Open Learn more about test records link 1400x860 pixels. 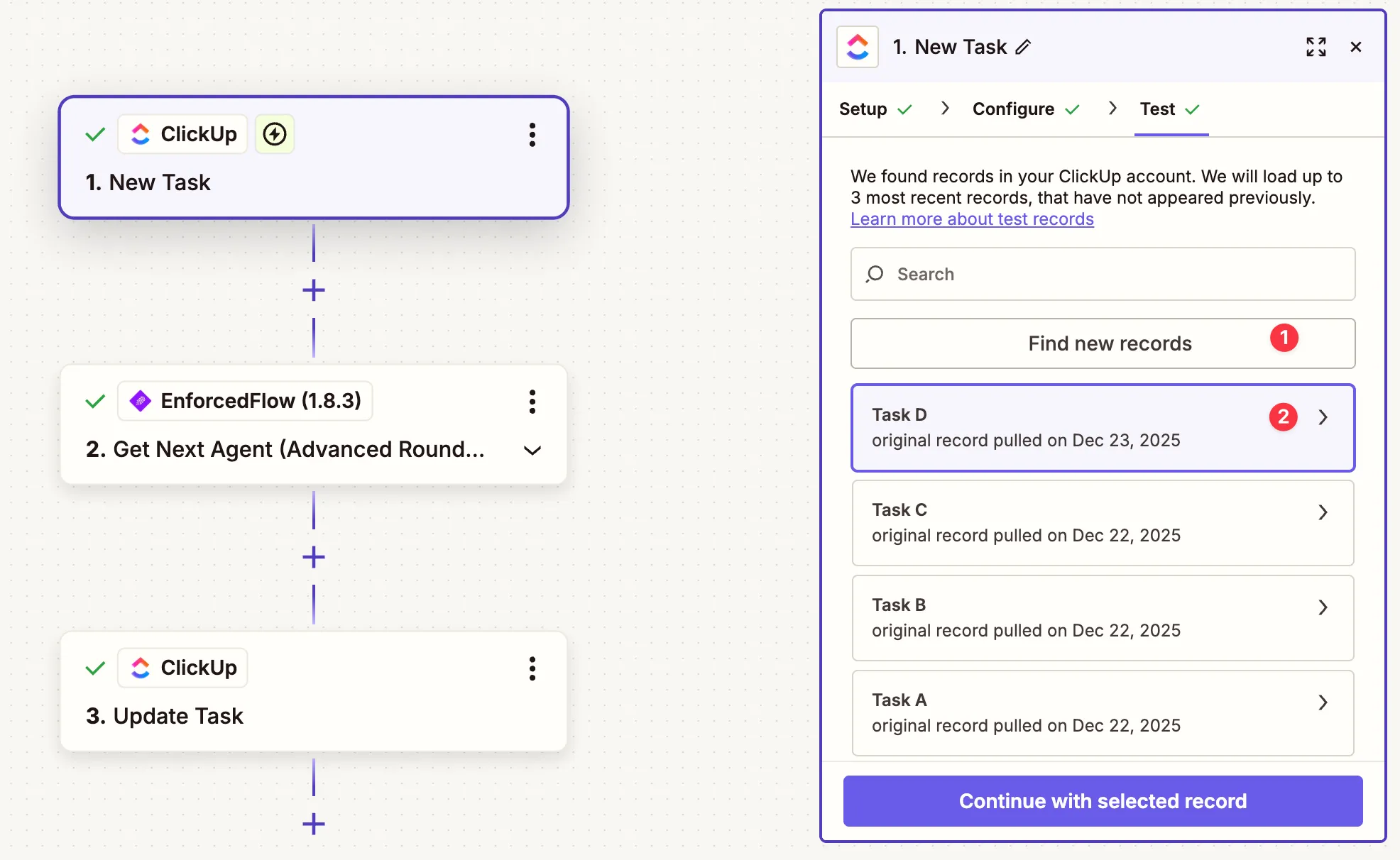click(972, 219)
